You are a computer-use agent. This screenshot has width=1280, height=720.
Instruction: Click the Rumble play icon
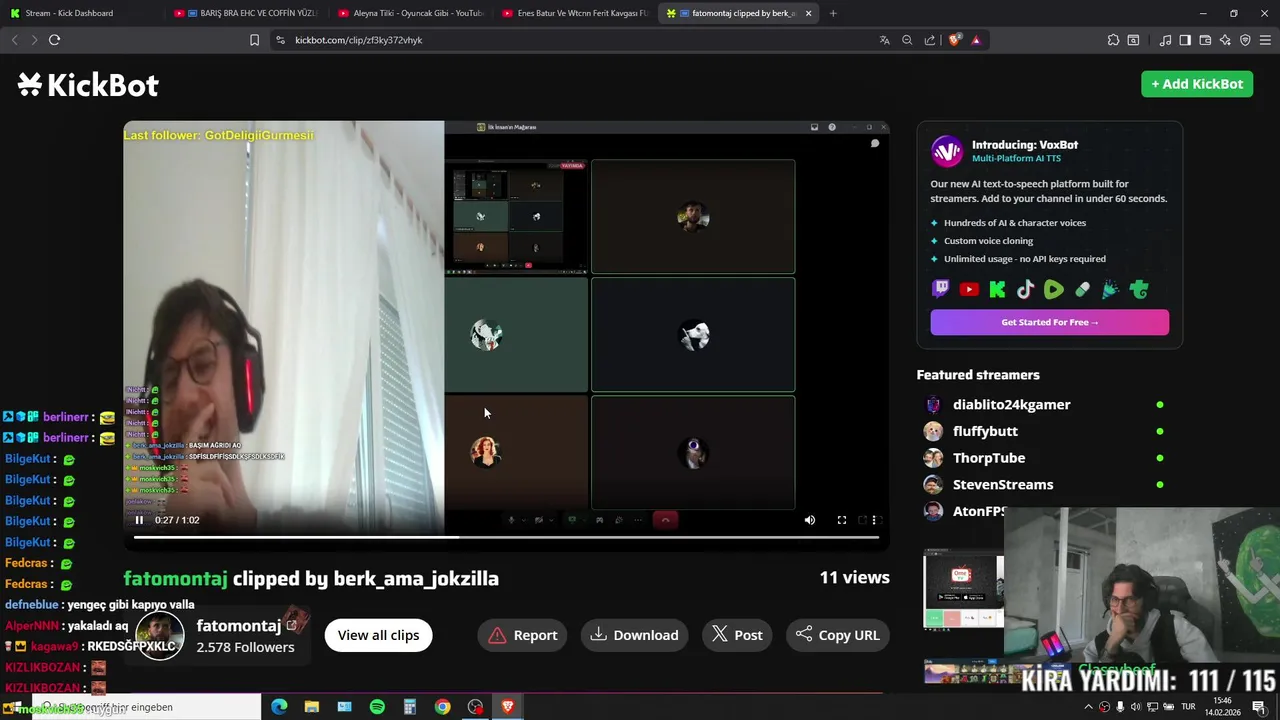tap(1053, 290)
